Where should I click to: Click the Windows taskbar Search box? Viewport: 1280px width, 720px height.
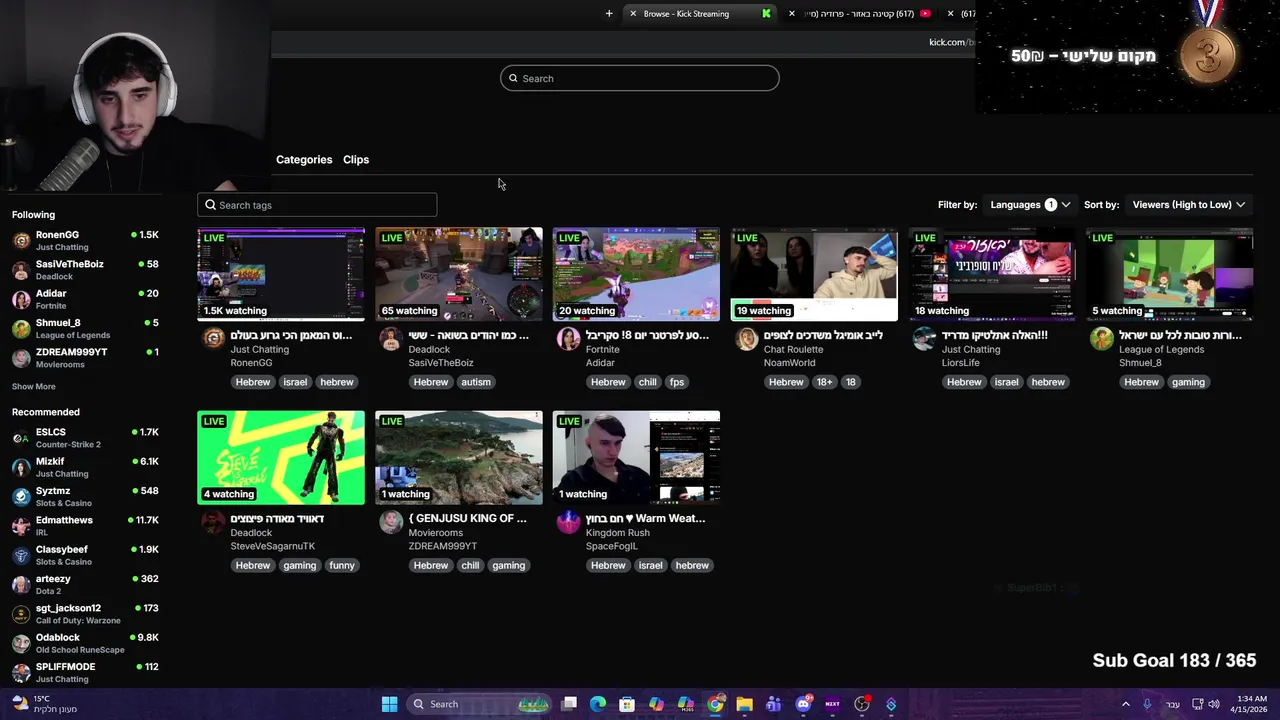pyautogui.click(x=481, y=704)
